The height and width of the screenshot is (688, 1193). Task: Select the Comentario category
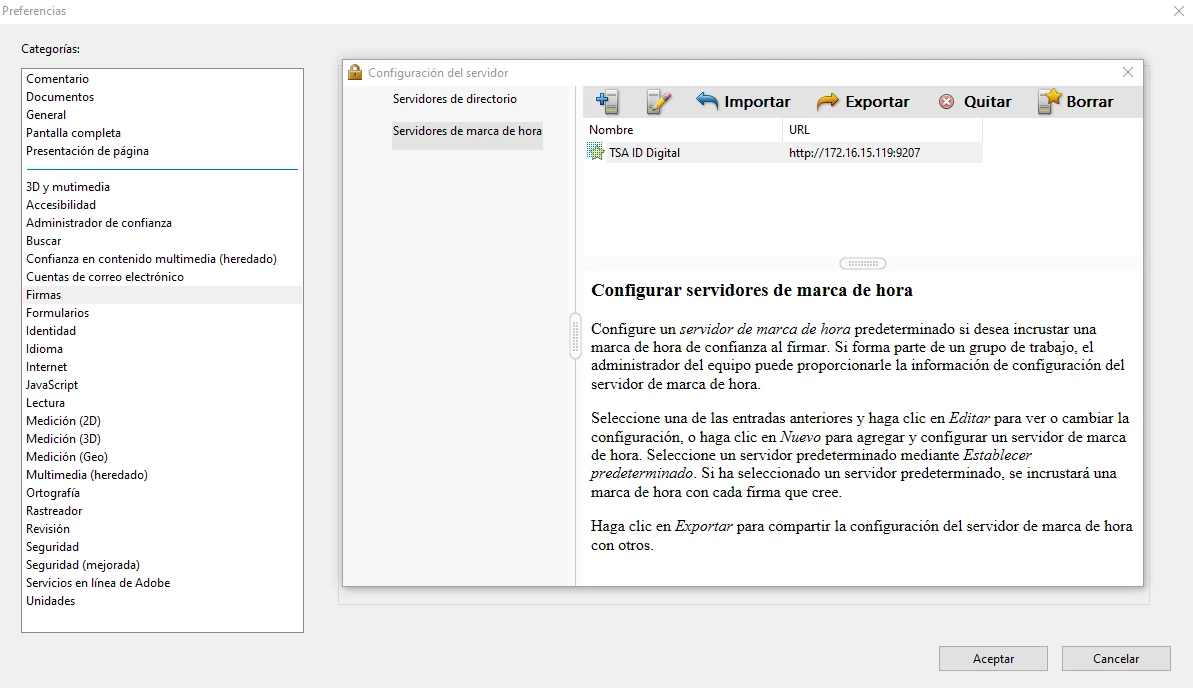(58, 79)
